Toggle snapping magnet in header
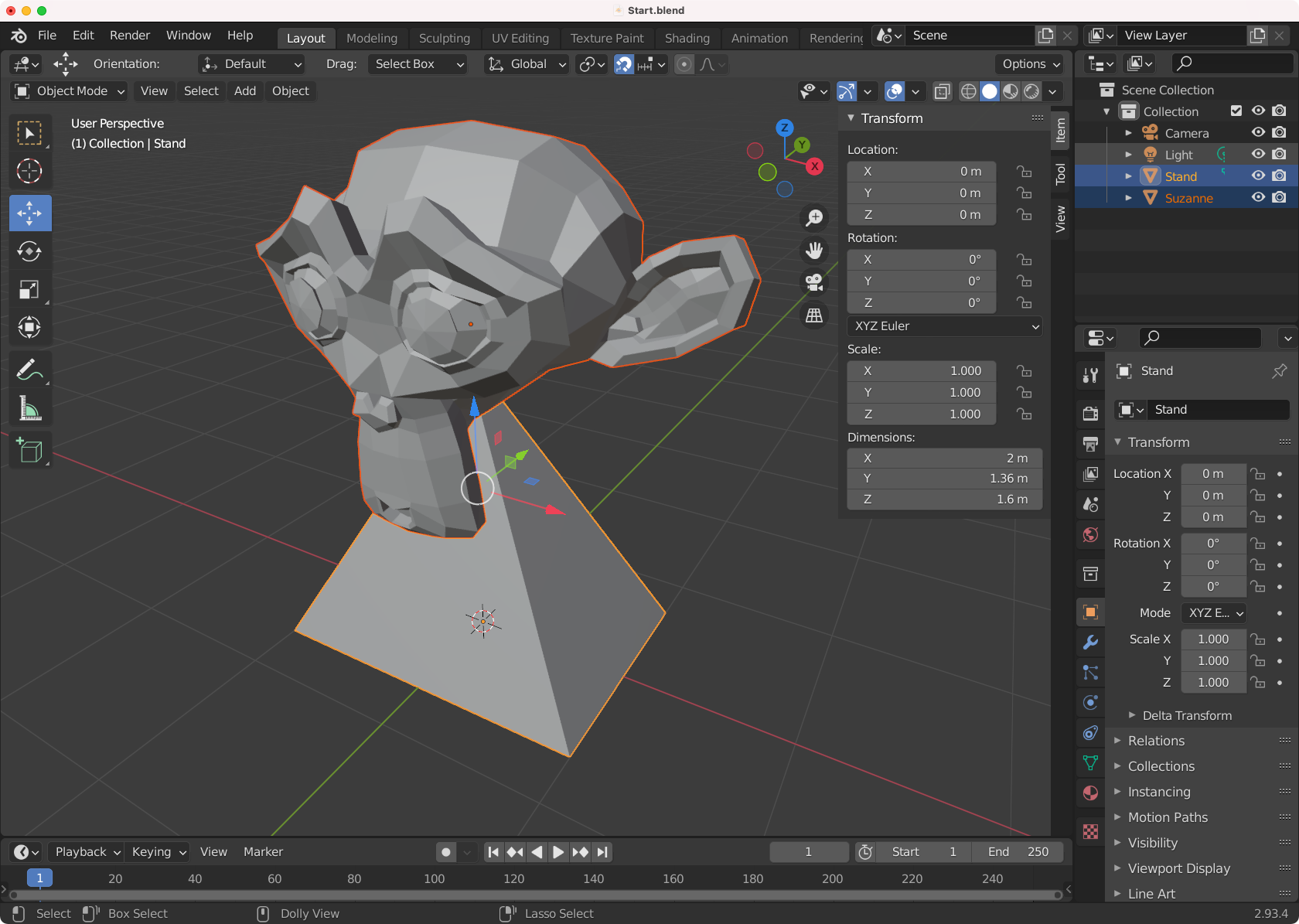This screenshot has height=924, width=1299. pyautogui.click(x=624, y=64)
